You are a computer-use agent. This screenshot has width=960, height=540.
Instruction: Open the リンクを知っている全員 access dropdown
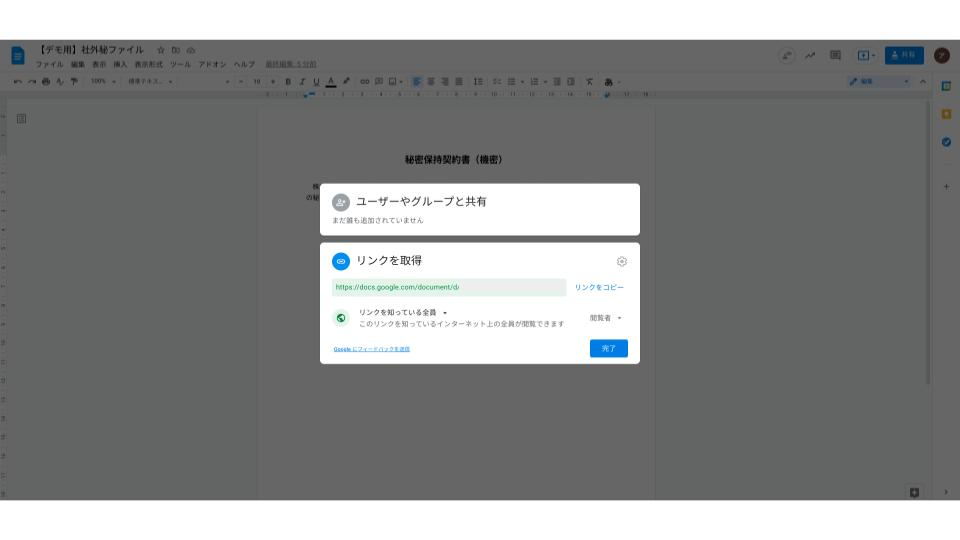coord(403,312)
